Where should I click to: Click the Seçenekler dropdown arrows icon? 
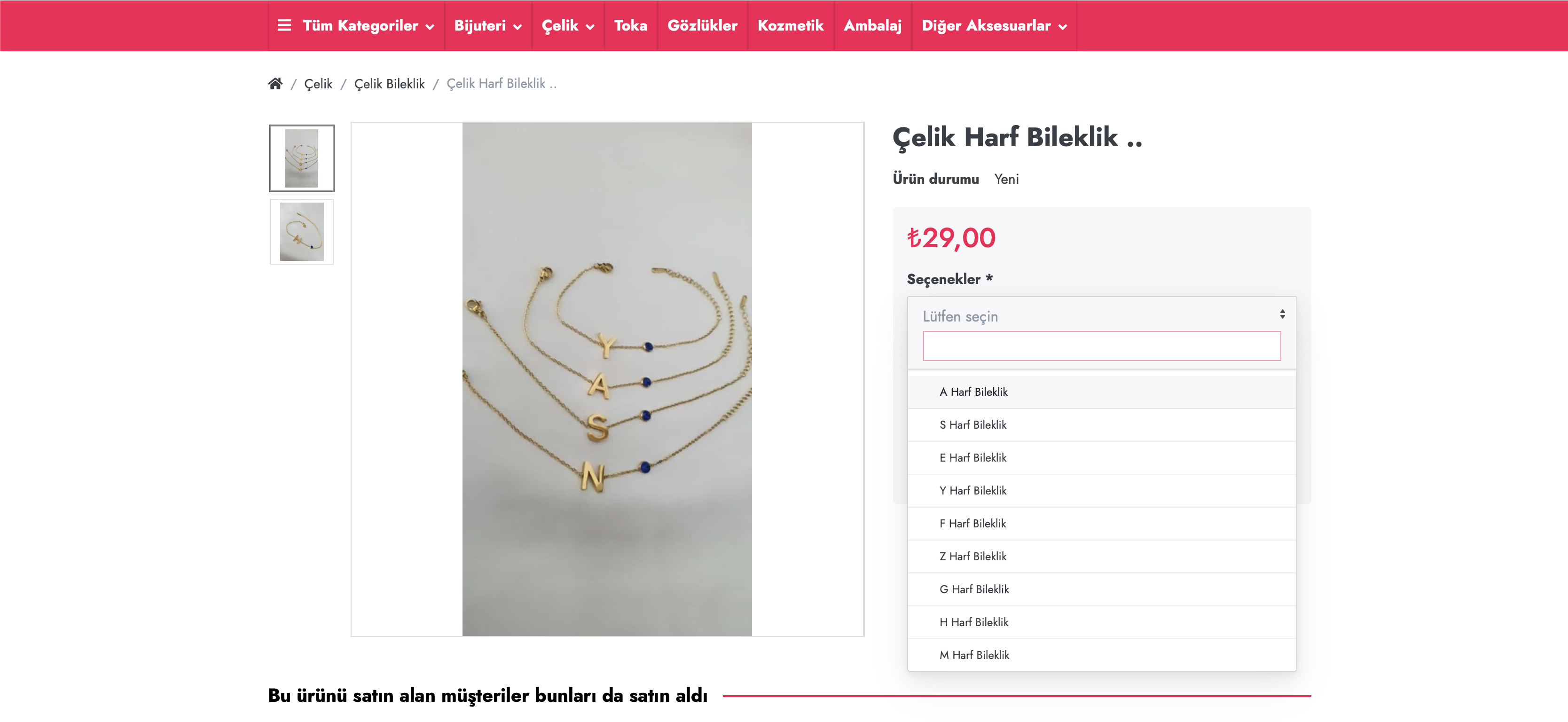click(x=1282, y=314)
